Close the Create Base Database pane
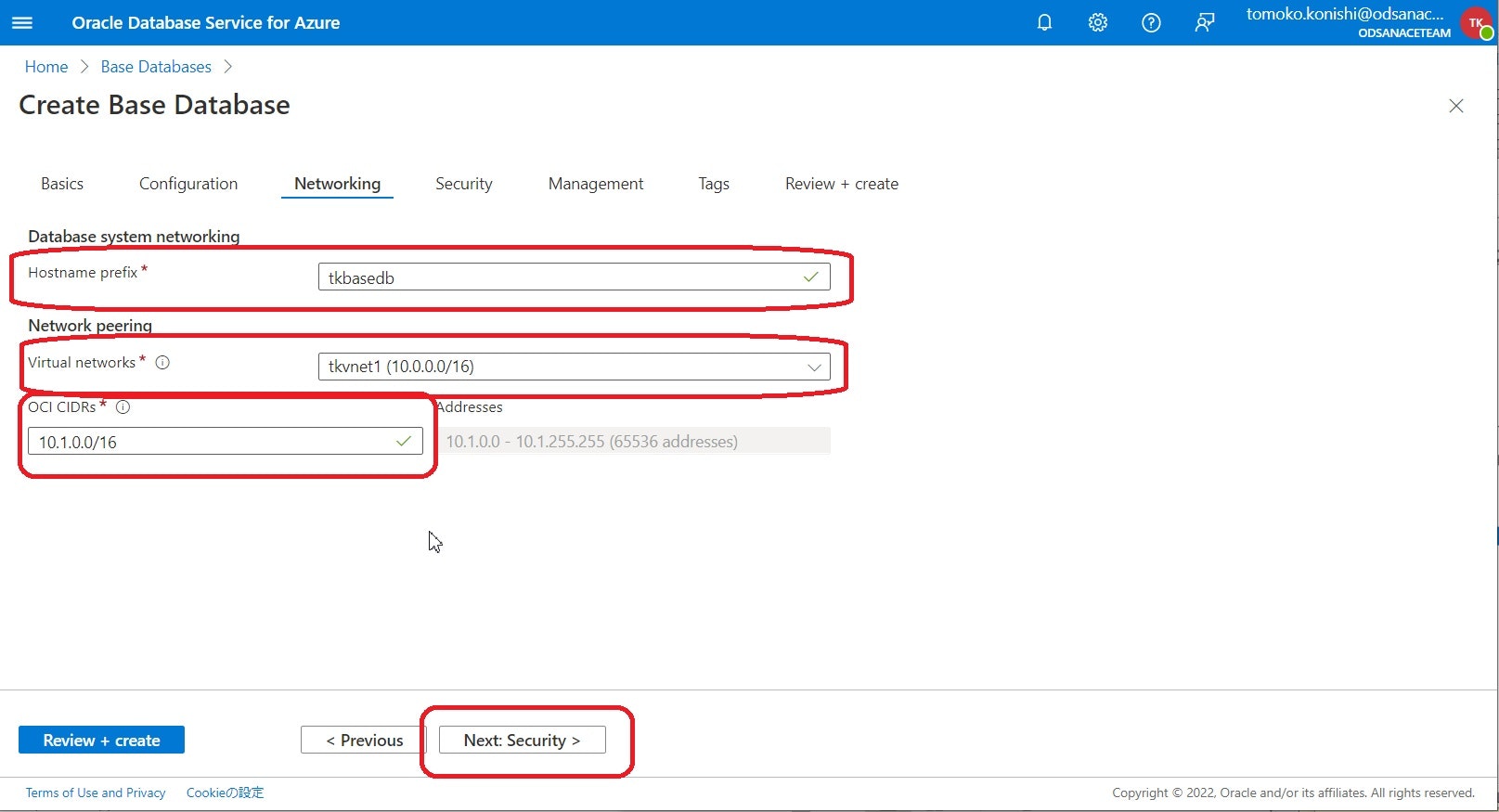The image size is (1499, 812). (1456, 106)
